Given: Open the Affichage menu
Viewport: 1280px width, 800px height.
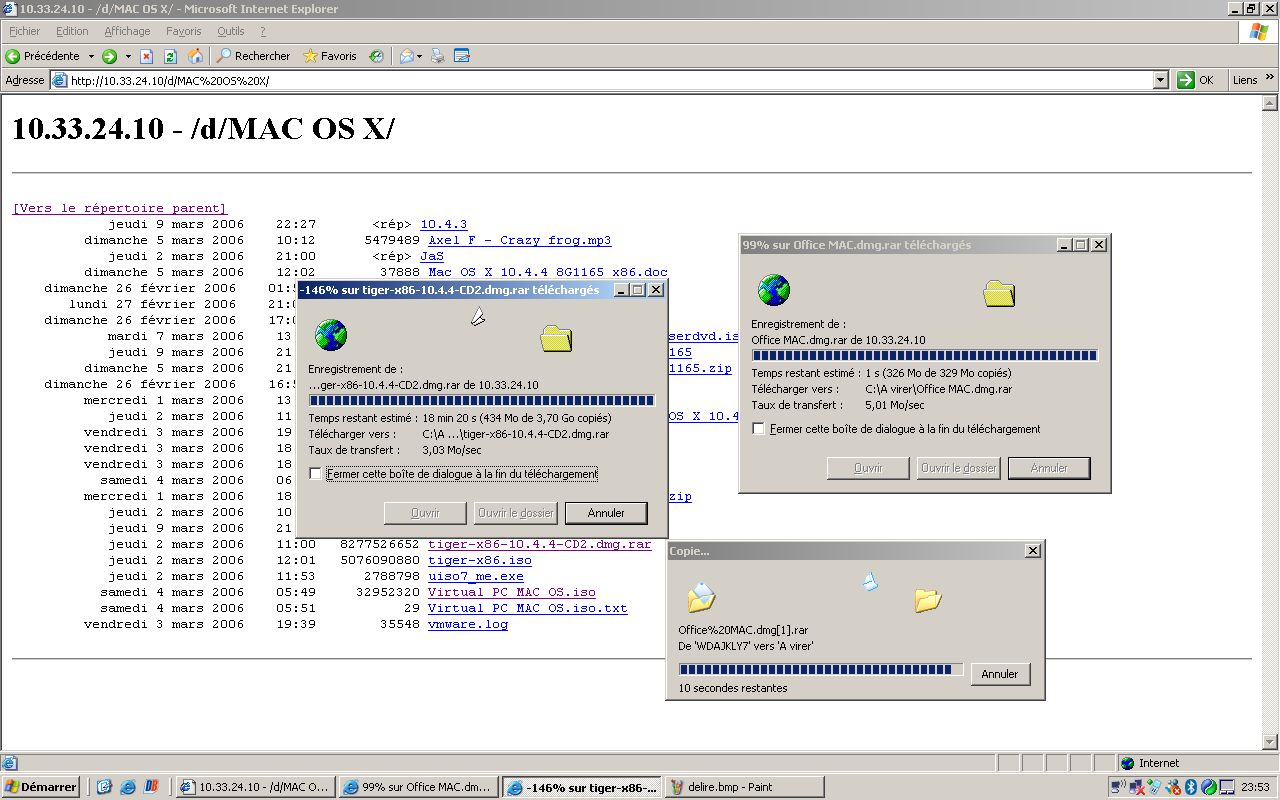Looking at the screenshot, I should pyautogui.click(x=127, y=31).
